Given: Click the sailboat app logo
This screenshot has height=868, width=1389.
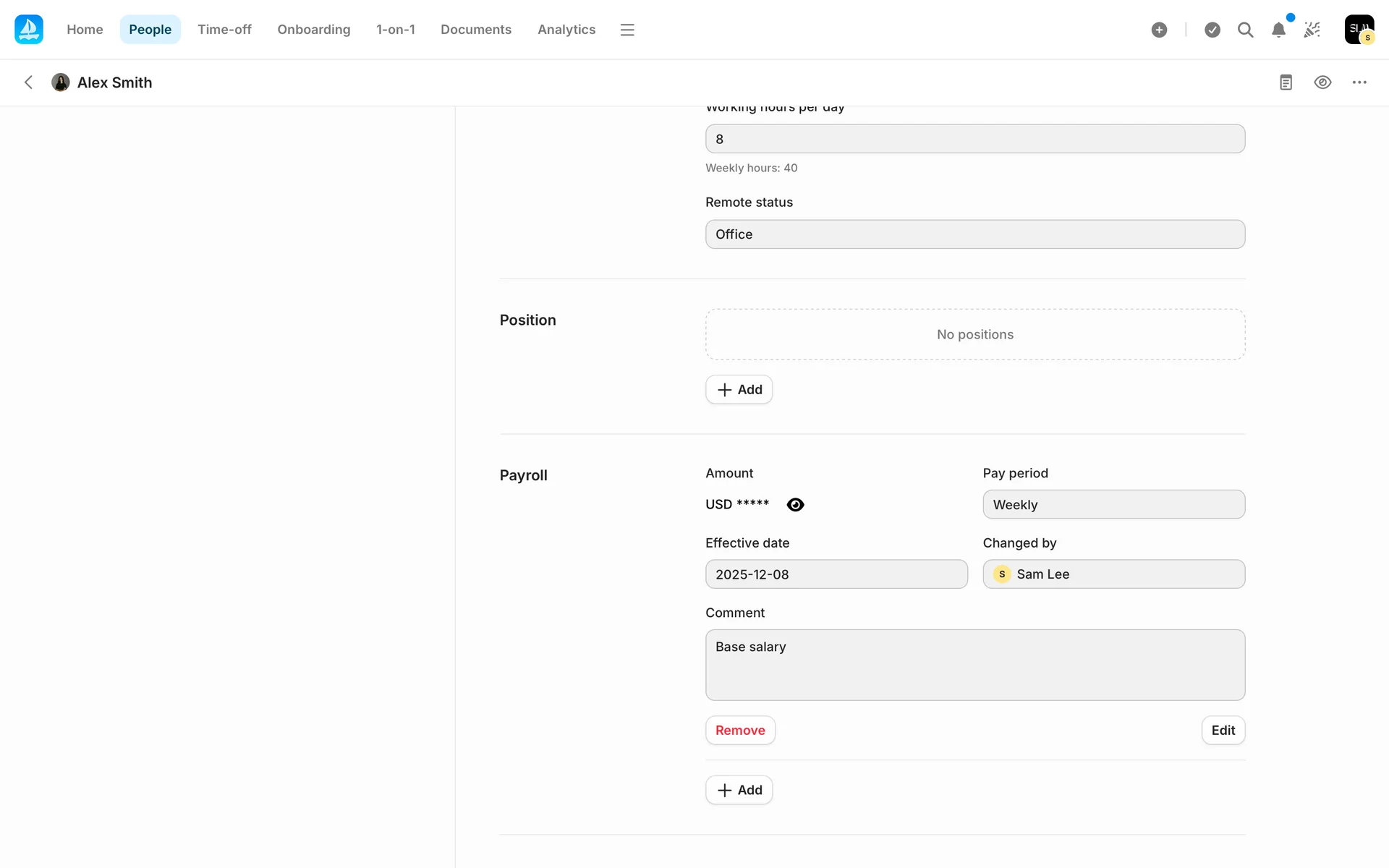Looking at the screenshot, I should 29,30.
